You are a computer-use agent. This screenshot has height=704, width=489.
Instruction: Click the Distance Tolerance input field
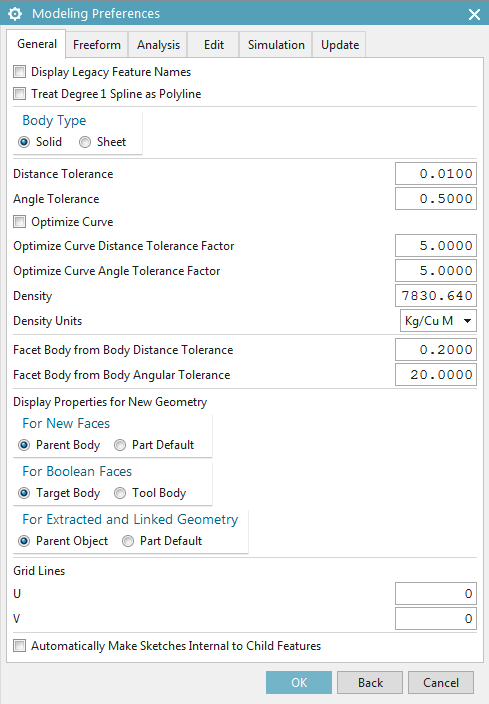pyautogui.click(x=436, y=174)
